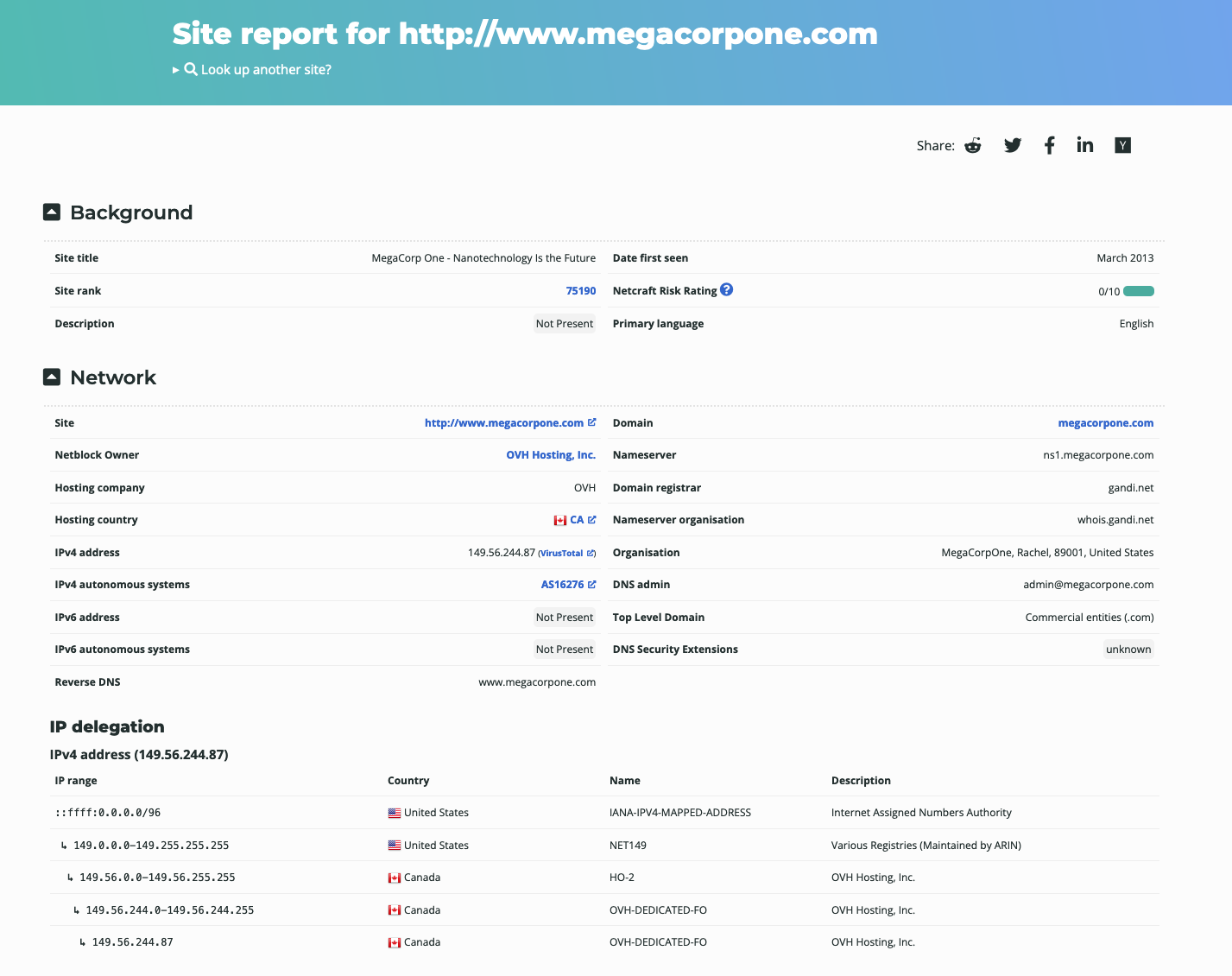Collapse the Background section

tap(52, 212)
